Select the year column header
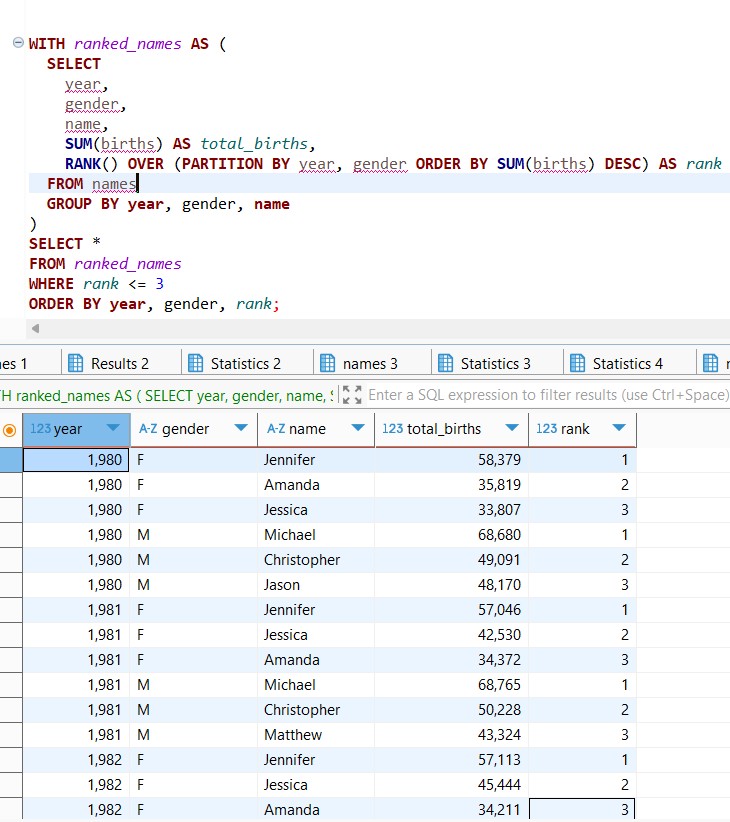730x822 pixels. coord(76,429)
